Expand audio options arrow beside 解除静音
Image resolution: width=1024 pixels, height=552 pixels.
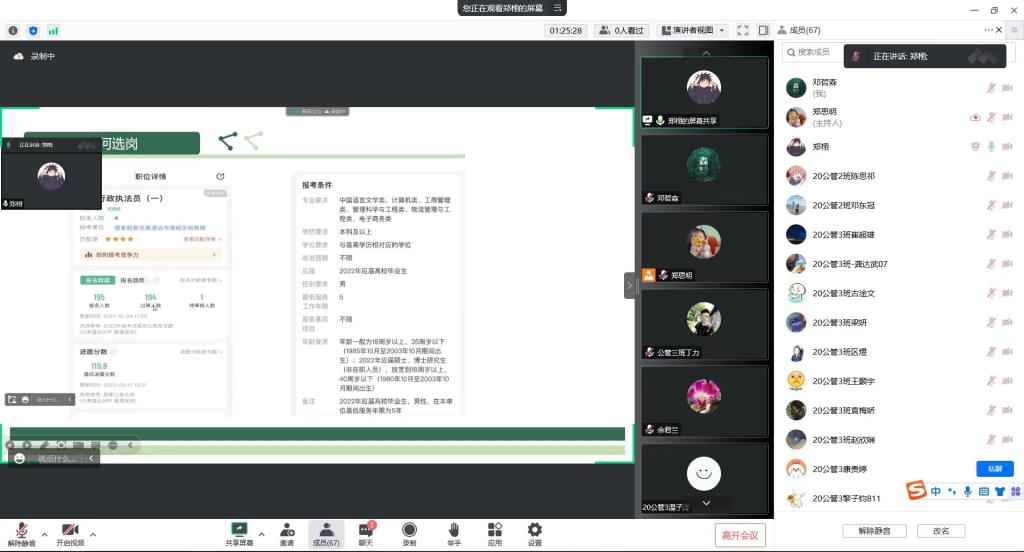tap(44, 534)
